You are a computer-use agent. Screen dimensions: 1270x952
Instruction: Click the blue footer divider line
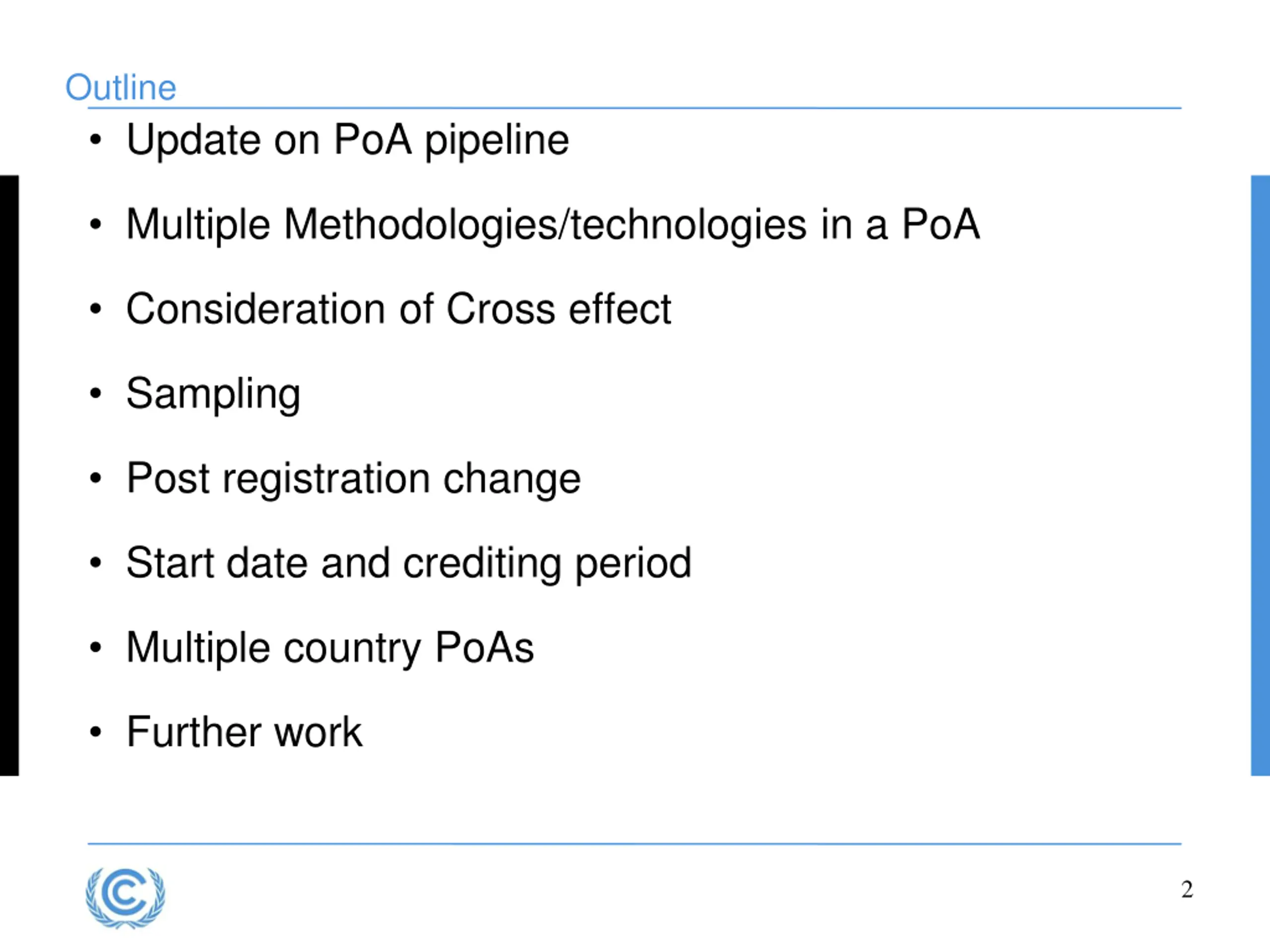(635, 844)
